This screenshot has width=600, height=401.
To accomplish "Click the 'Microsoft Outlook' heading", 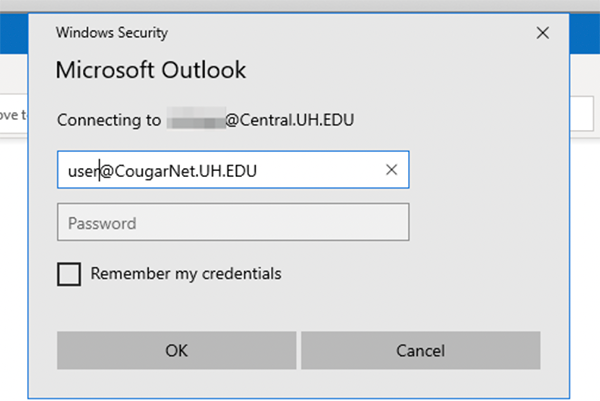I will click(151, 71).
